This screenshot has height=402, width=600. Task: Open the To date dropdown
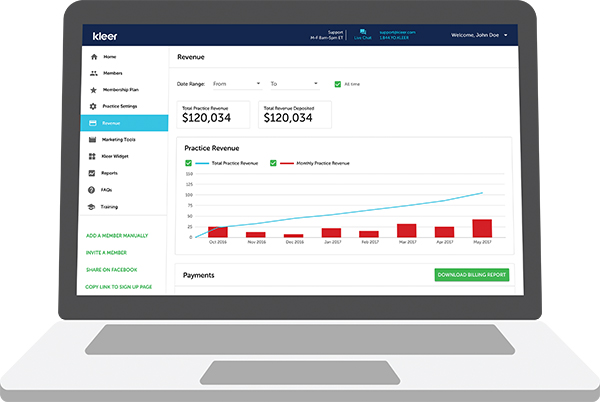pos(293,84)
